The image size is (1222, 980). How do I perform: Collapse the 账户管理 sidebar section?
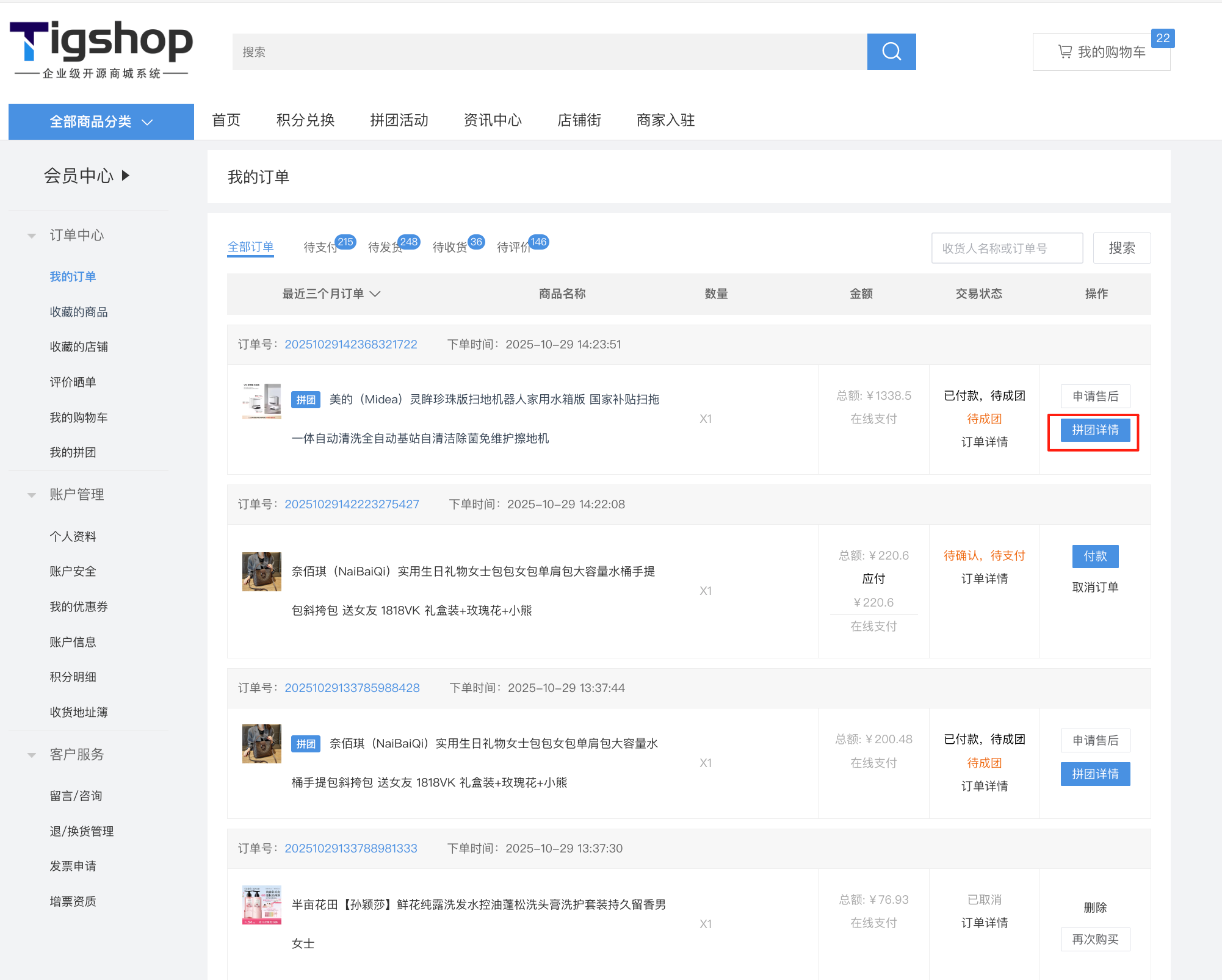32,495
